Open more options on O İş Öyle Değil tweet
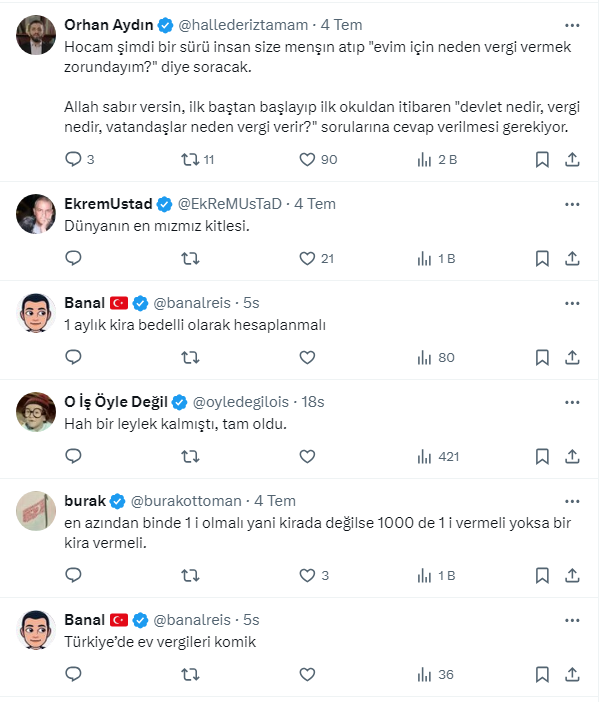The width and height of the screenshot is (616, 702). coord(571,401)
